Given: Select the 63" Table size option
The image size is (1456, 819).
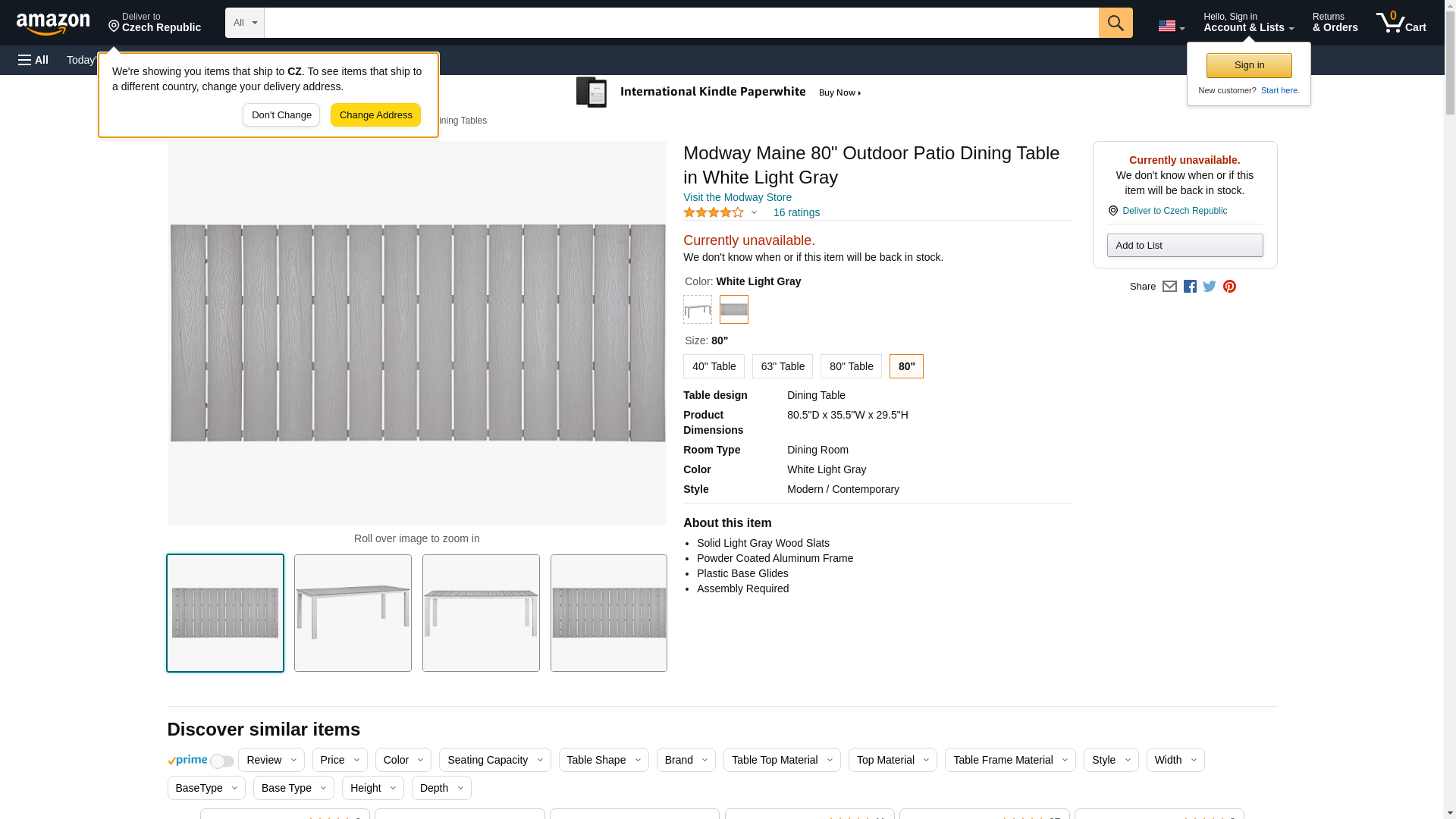Looking at the screenshot, I should point(782,366).
